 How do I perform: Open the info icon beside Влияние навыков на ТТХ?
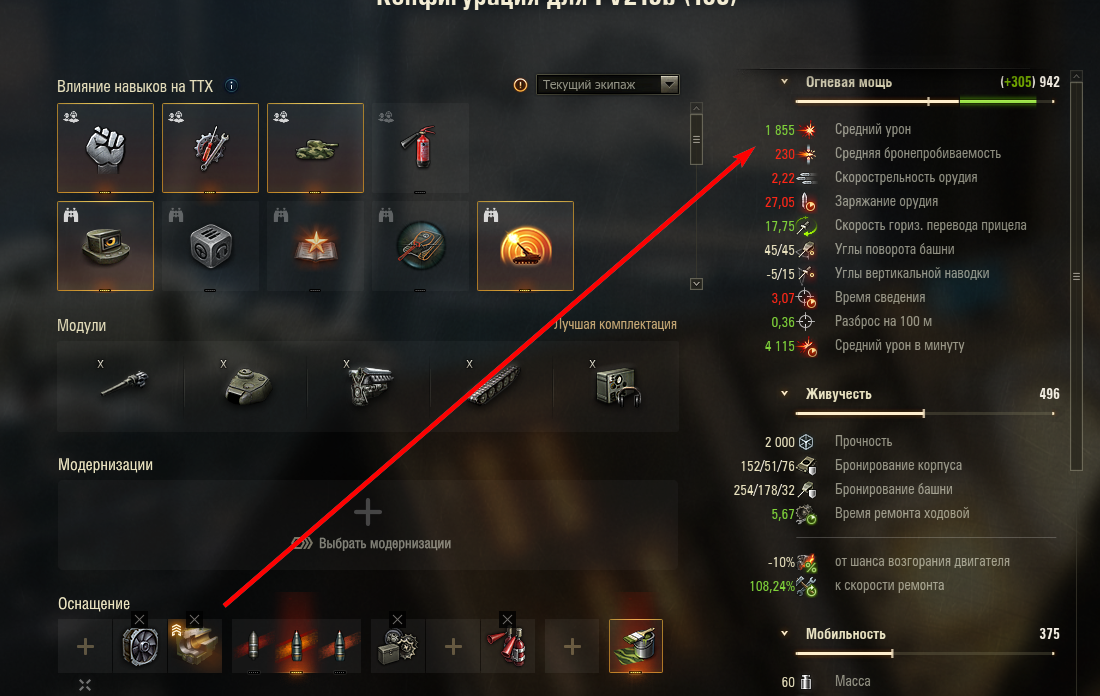(231, 86)
